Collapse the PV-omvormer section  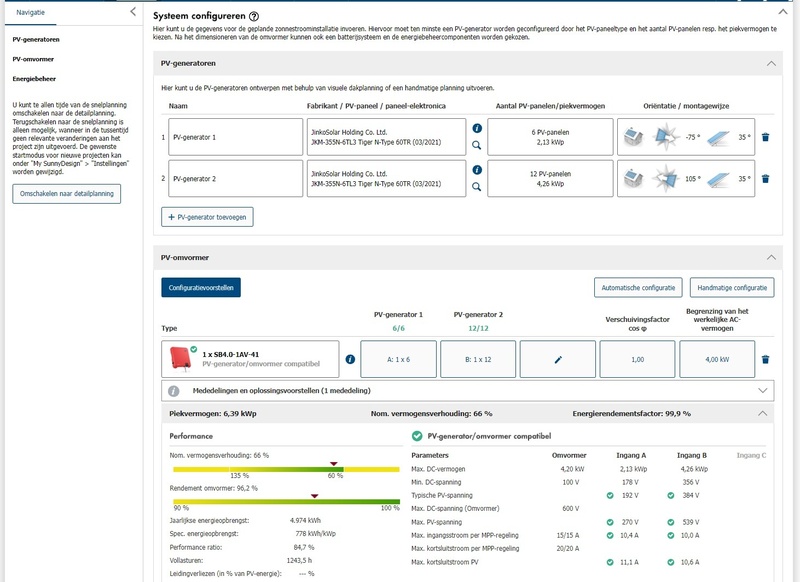coord(770,257)
